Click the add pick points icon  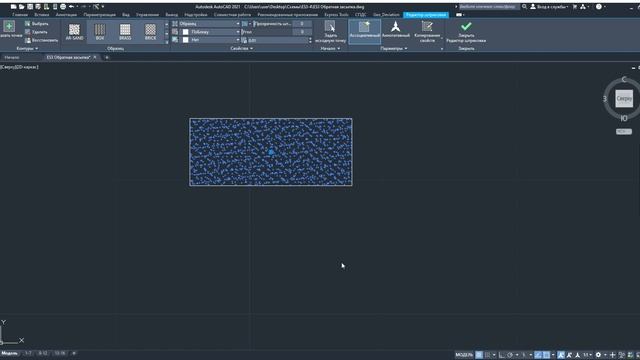(x=9, y=27)
